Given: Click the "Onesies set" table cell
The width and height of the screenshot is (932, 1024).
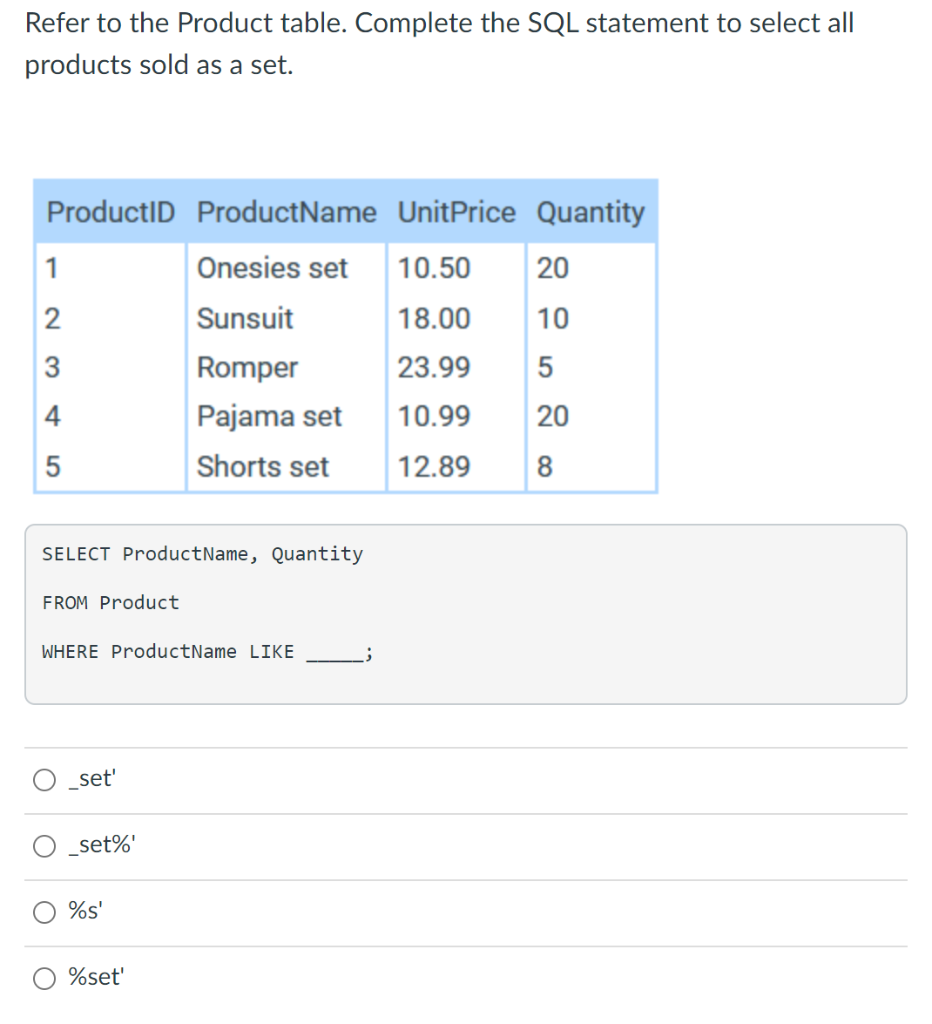Looking at the screenshot, I should tap(272, 268).
